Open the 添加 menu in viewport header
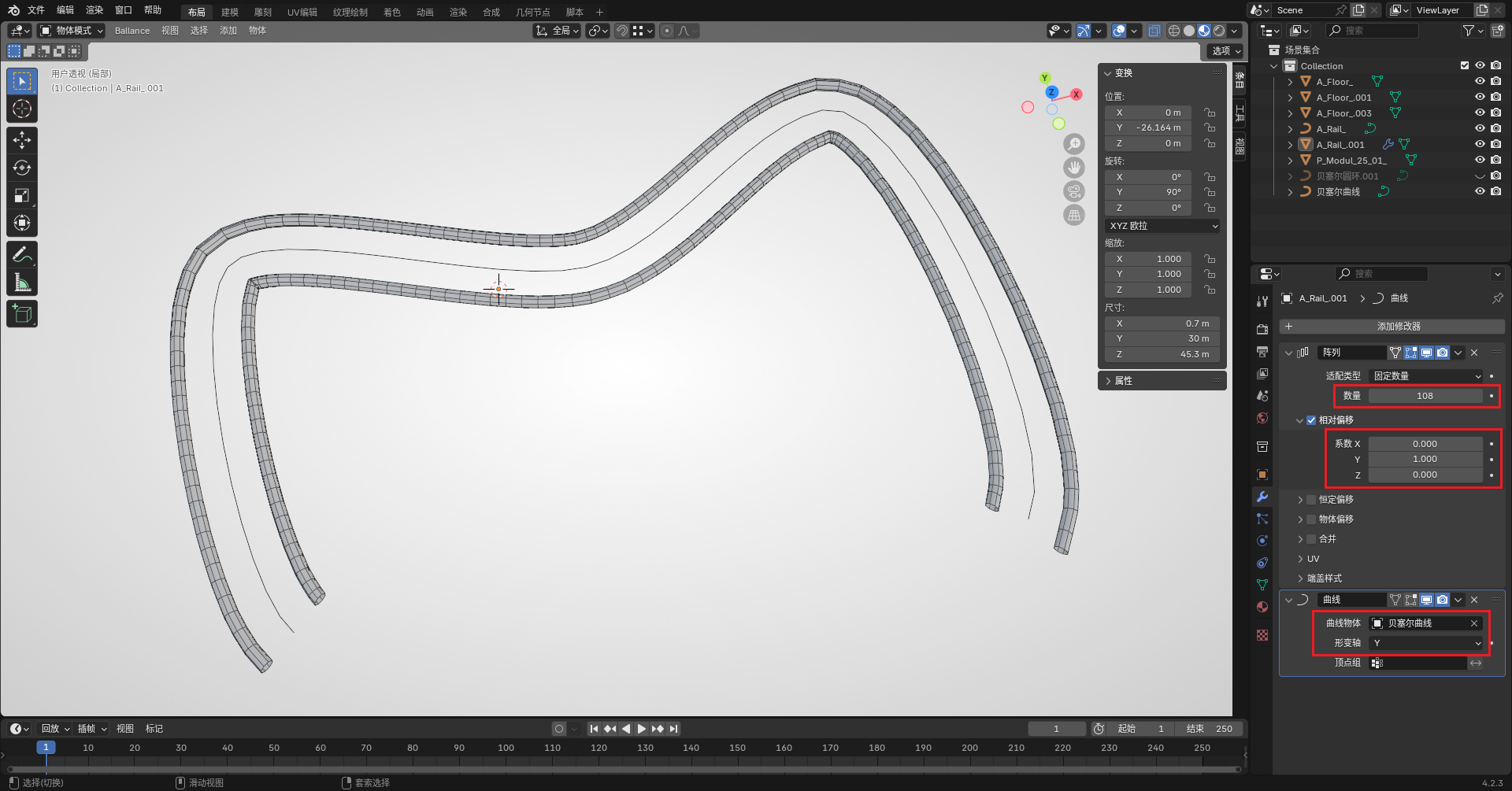This screenshot has height=791, width=1512. [x=228, y=31]
